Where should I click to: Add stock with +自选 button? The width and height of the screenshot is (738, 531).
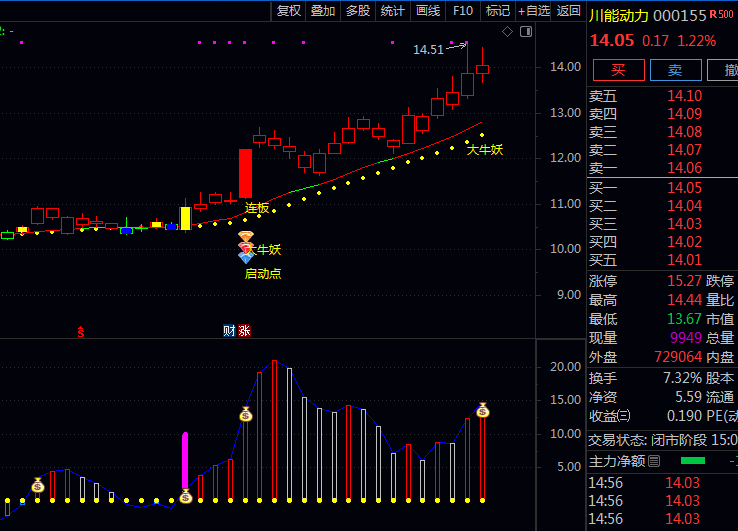pyautogui.click(x=534, y=11)
